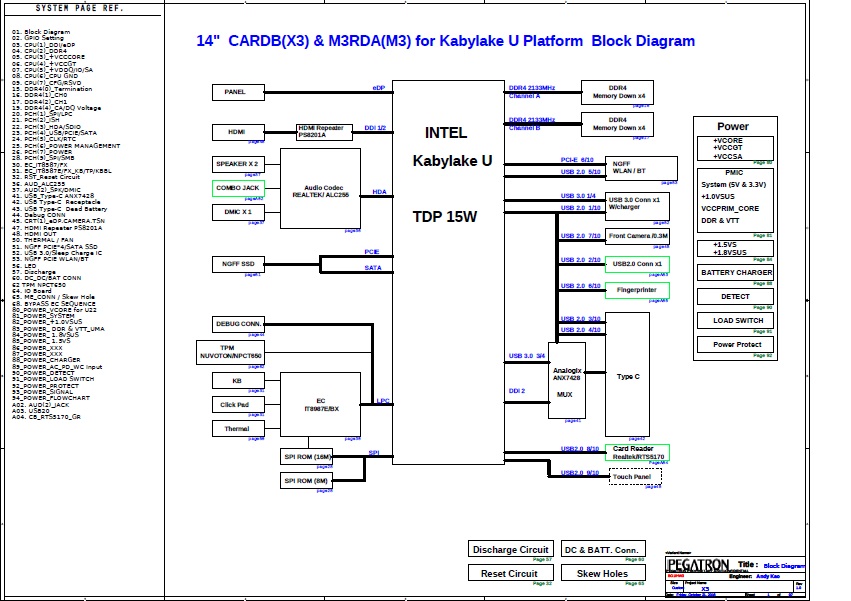Click the LPC signal label

click(x=383, y=401)
